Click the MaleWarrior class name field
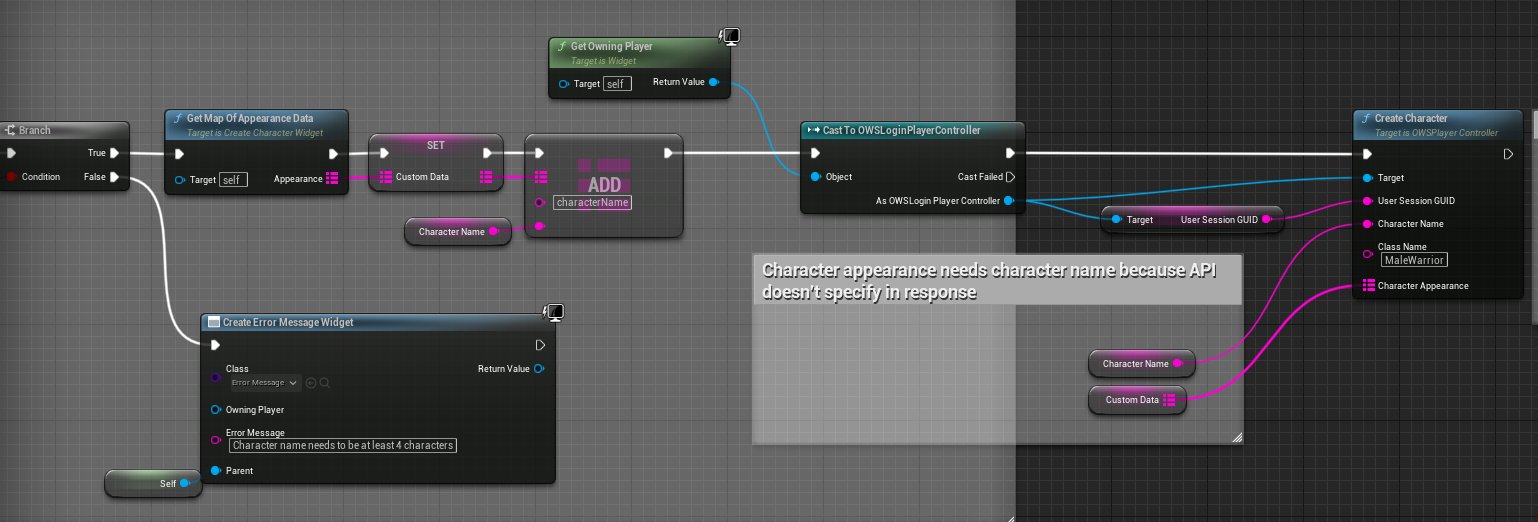This screenshot has width=1538, height=522. pyautogui.click(x=1414, y=260)
